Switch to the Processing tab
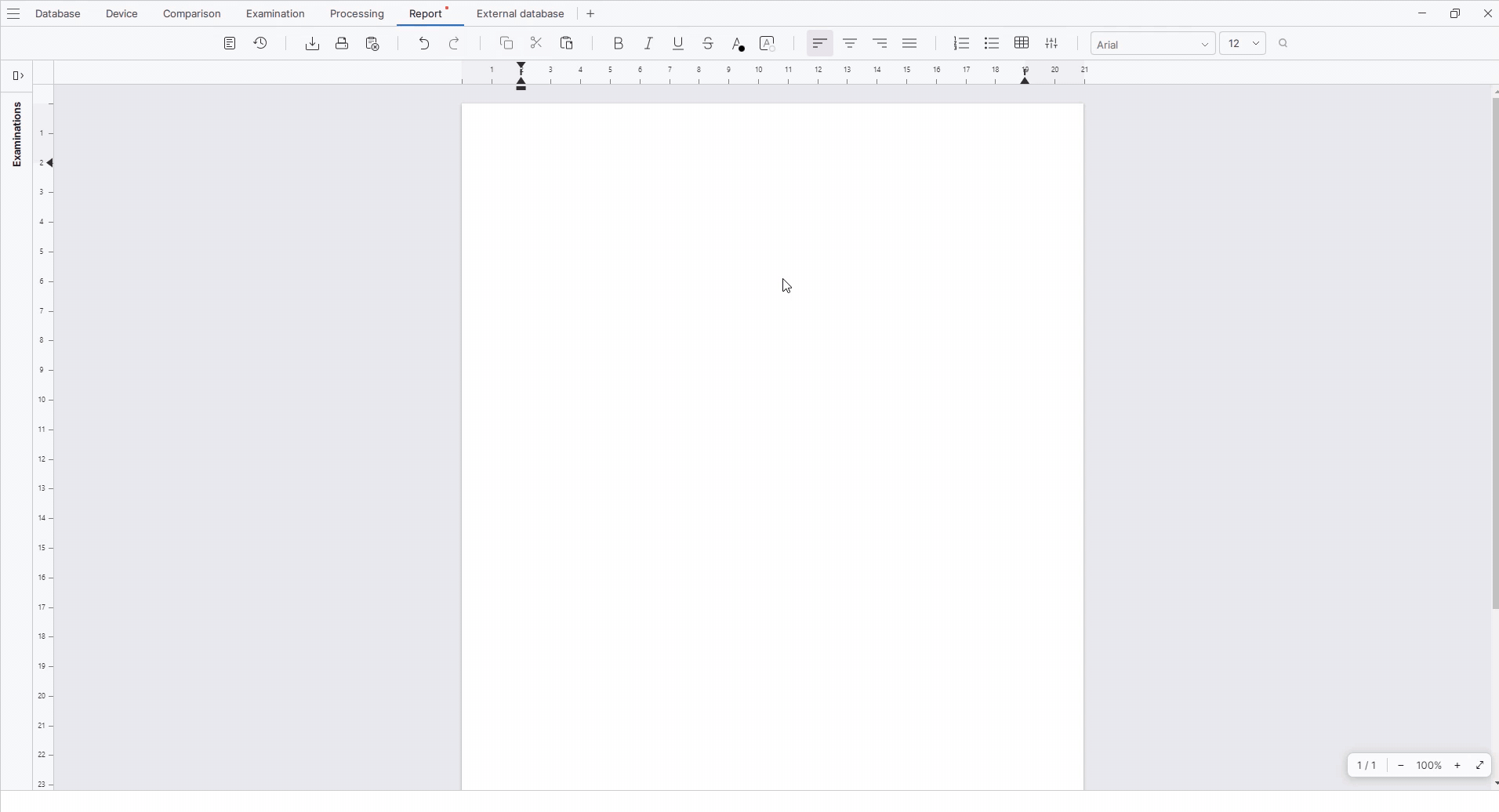Viewport: 1499px width, 812px height. tap(357, 14)
